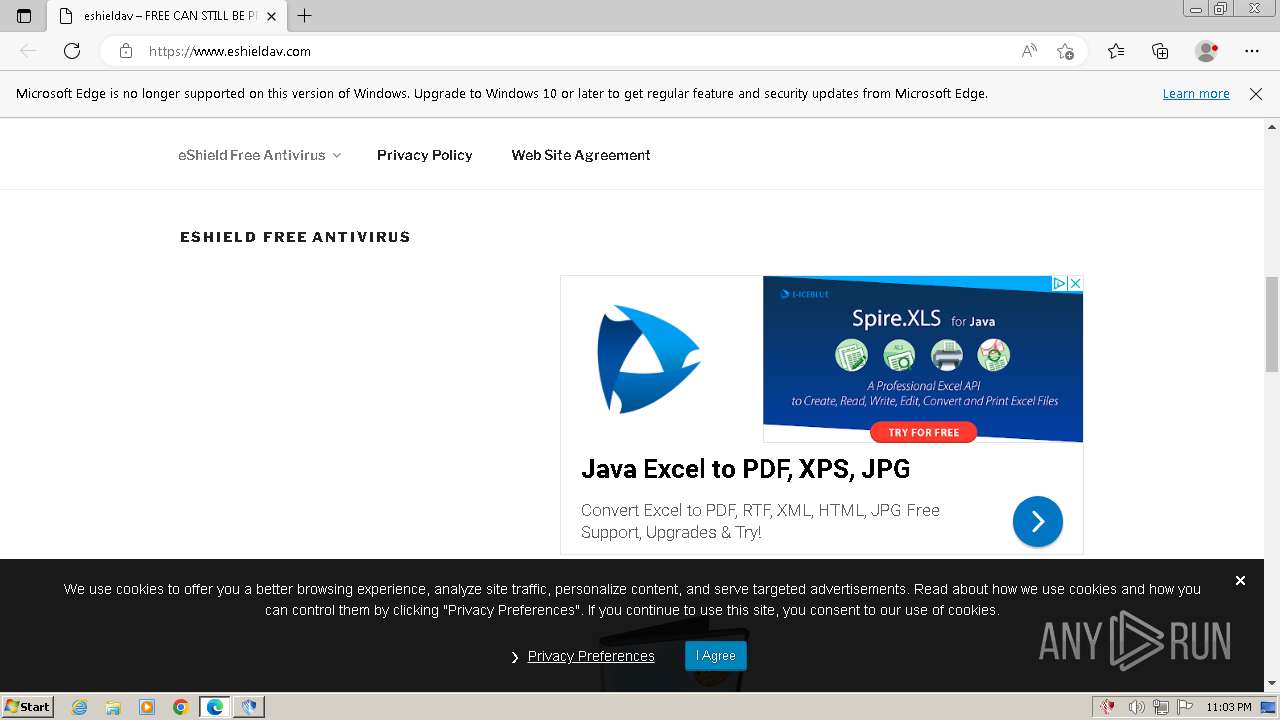This screenshot has width=1280, height=720.
Task: Open the Privacy Policy menu item
Action: [x=424, y=155]
